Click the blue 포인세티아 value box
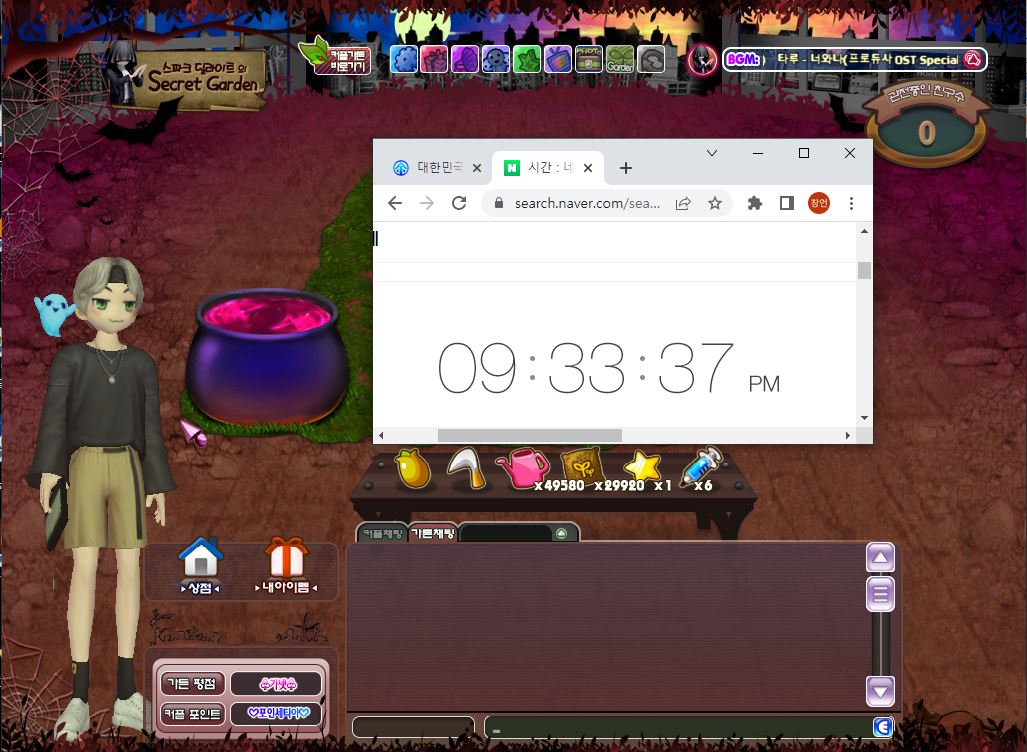The width and height of the screenshot is (1027, 752). tap(276, 713)
